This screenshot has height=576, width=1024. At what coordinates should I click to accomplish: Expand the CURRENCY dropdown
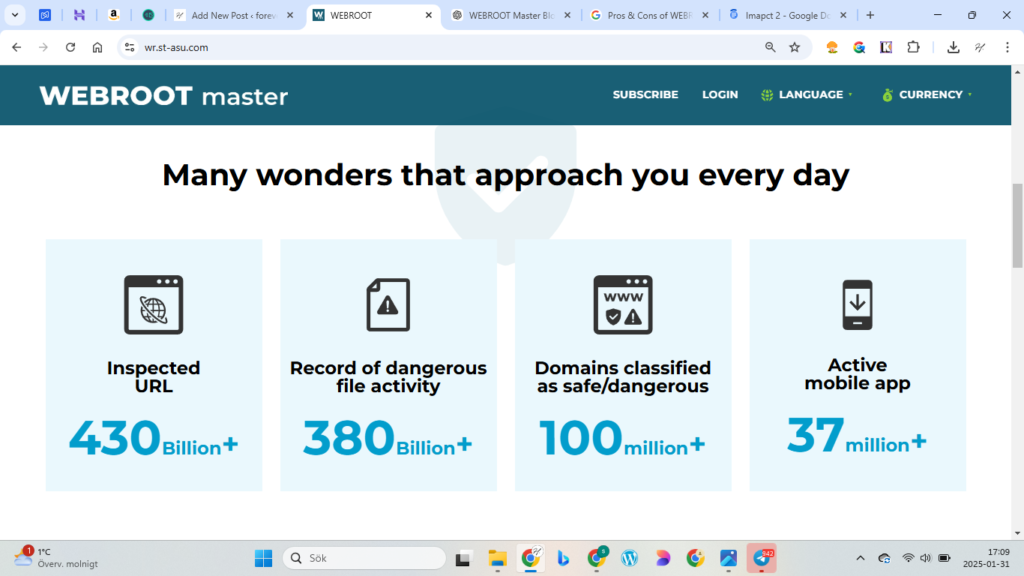point(926,95)
